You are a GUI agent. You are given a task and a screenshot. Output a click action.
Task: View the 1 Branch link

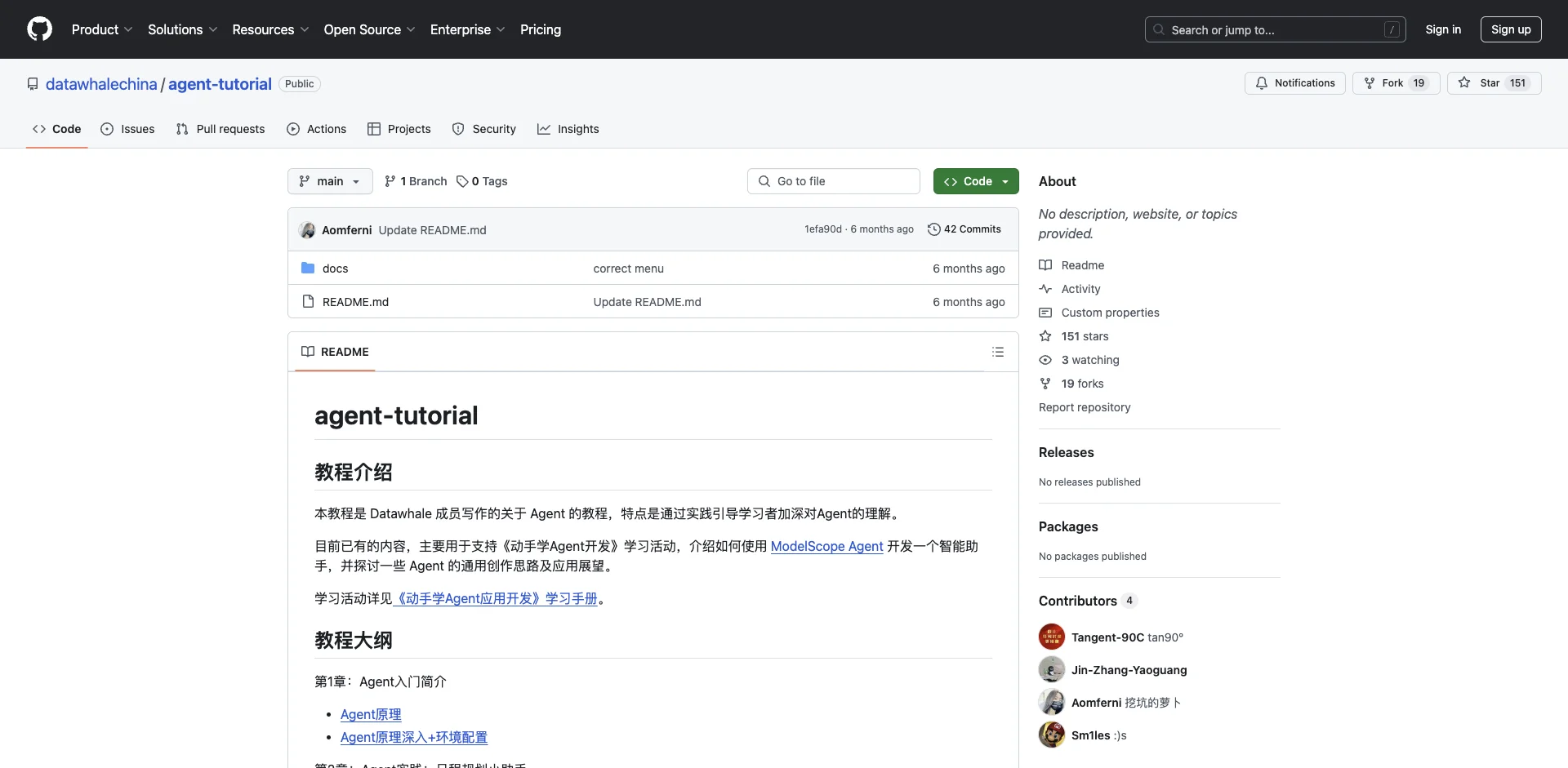click(x=416, y=181)
